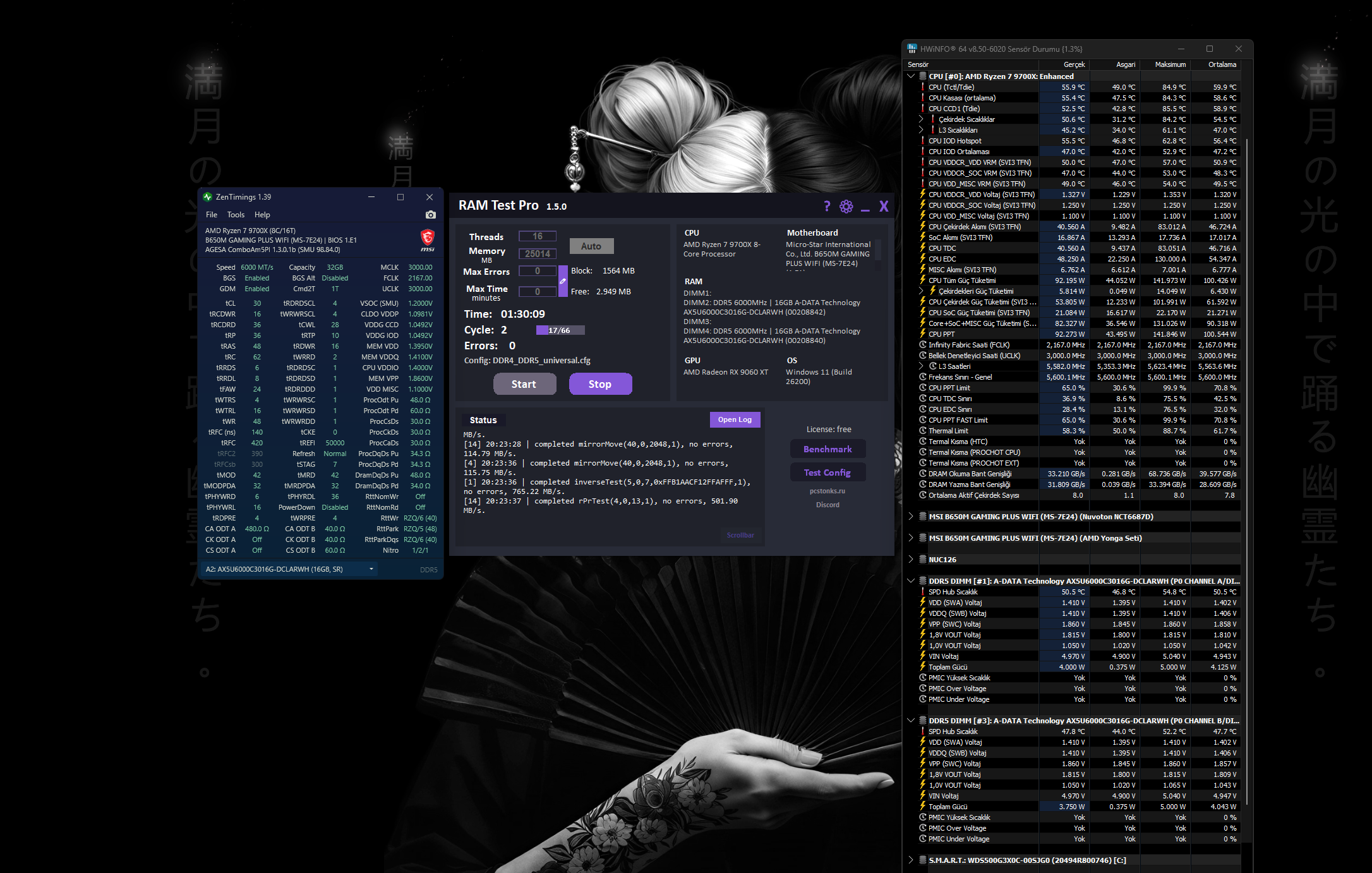Open the pcstonks.ru link

(827, 491)
